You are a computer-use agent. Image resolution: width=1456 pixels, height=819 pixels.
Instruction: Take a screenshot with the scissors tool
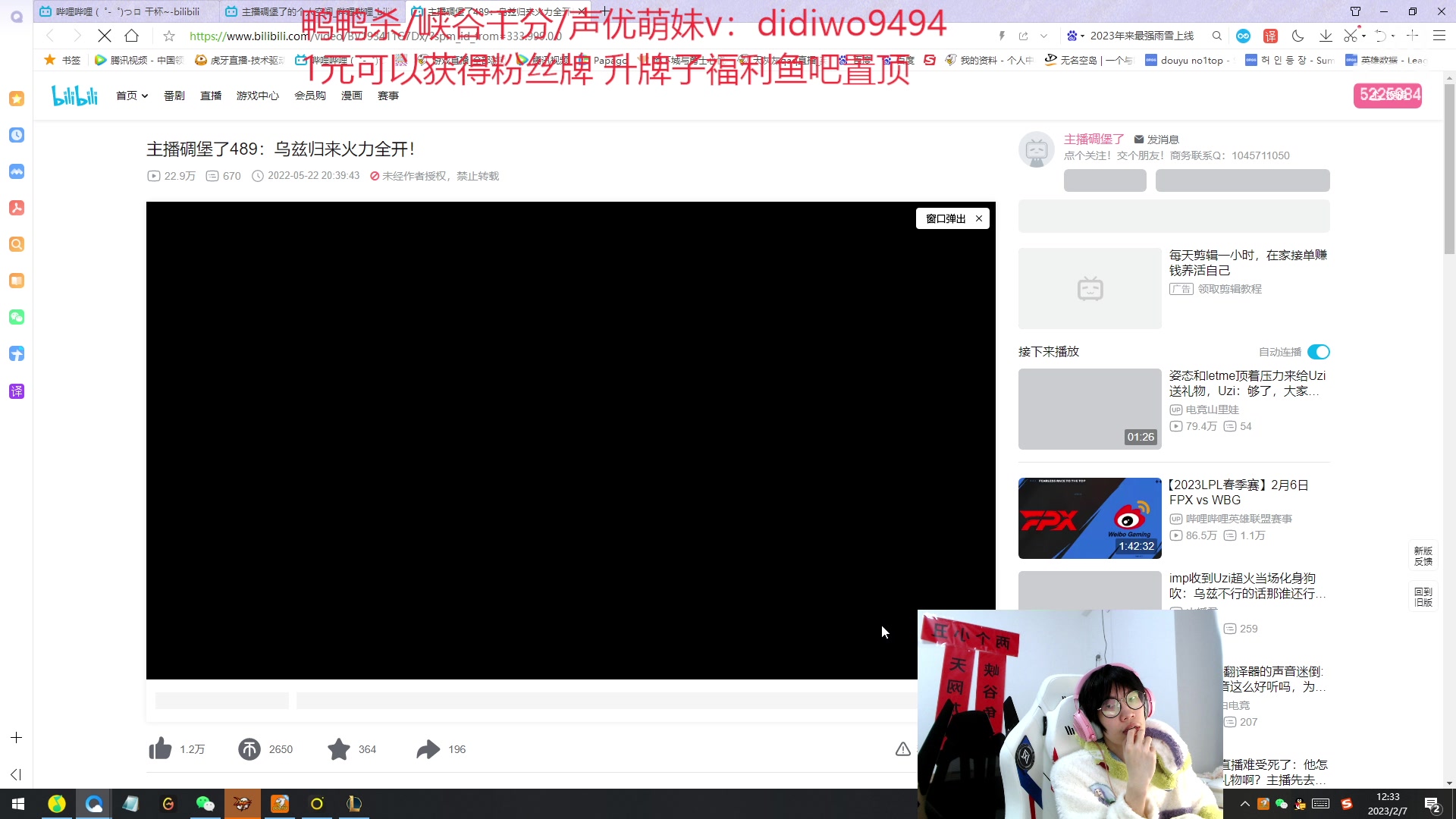tap(1351, 36)
